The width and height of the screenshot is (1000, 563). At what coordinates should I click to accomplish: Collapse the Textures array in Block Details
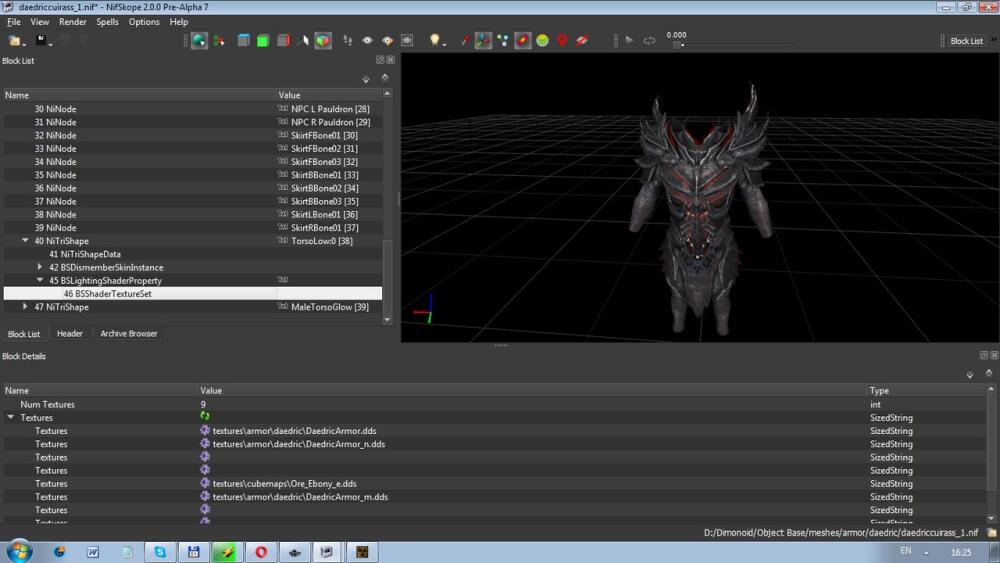pyautogui.click(x=10, y=417)
